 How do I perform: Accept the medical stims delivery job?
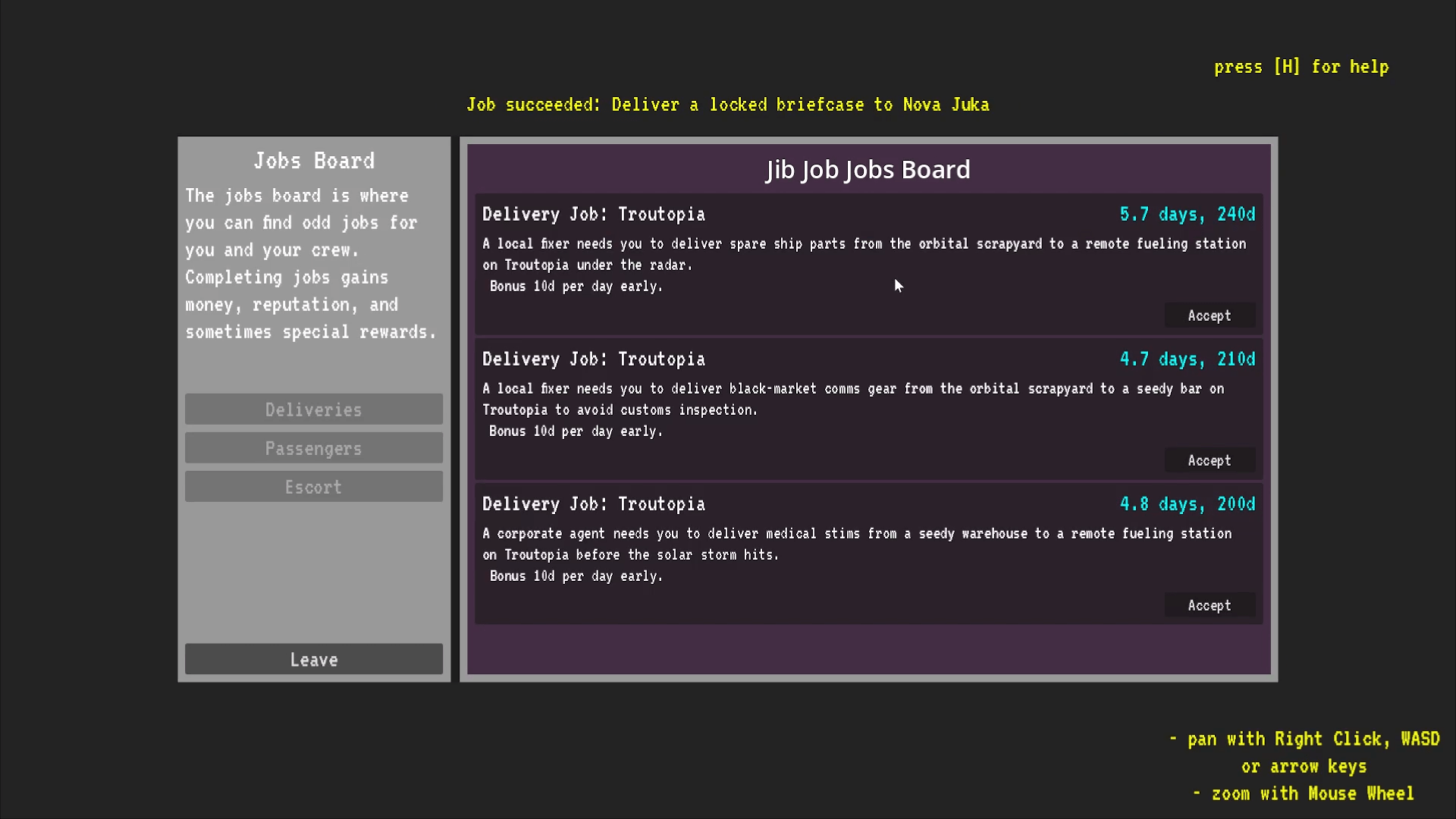click(1210, 605)
